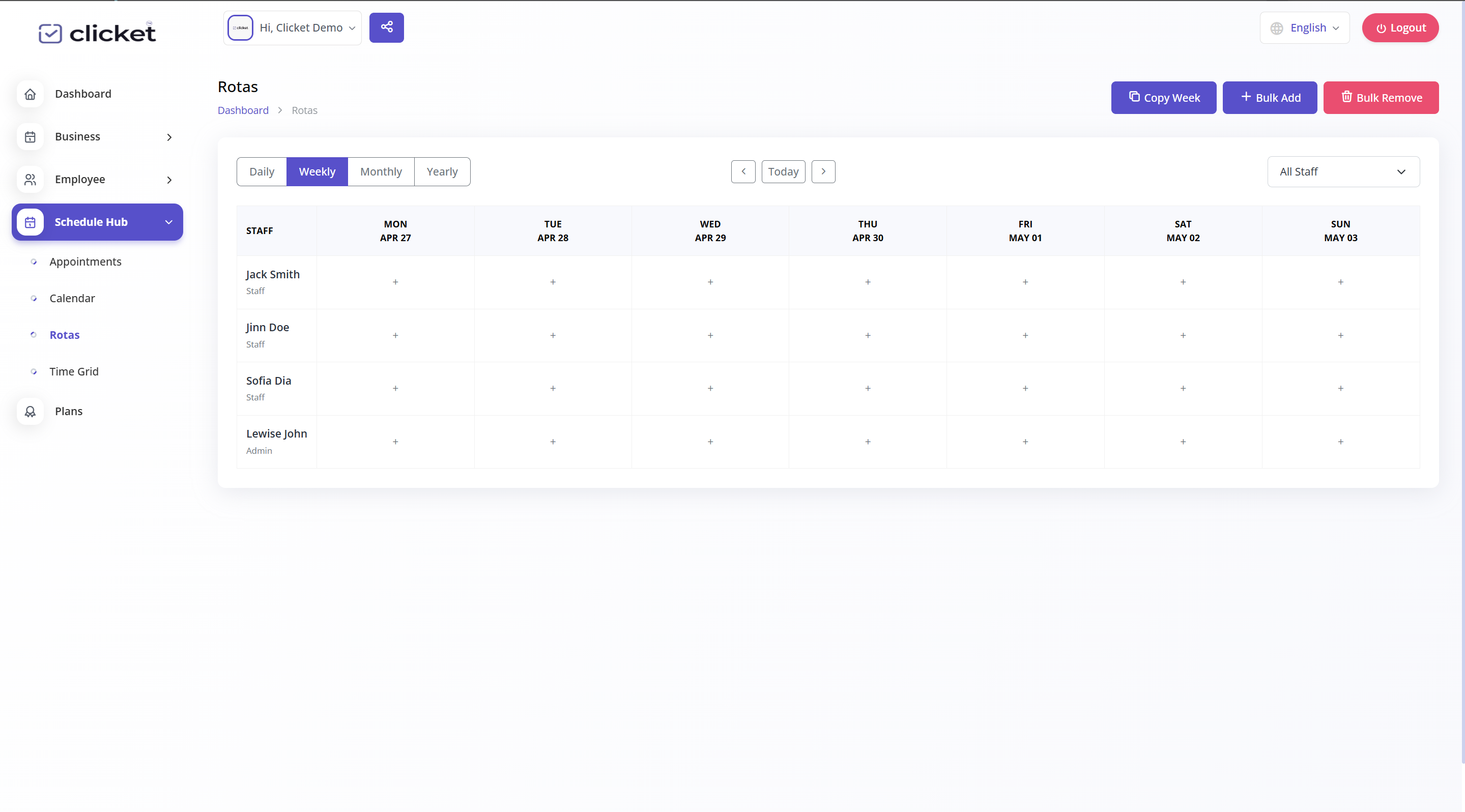Screen dimensions: 1465x812
Task: Add shift for Jack Smith on Mon Apr 27
Action: [395, 282]
